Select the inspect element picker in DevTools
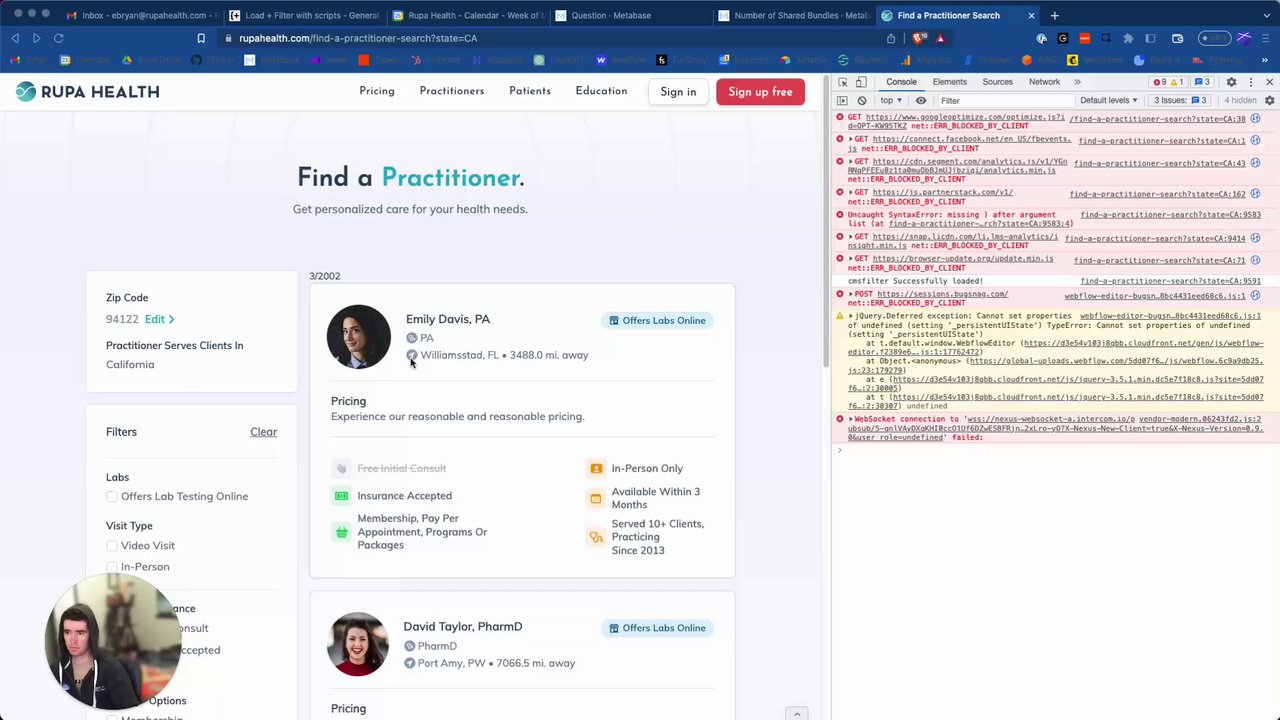 tap(843, 82)
